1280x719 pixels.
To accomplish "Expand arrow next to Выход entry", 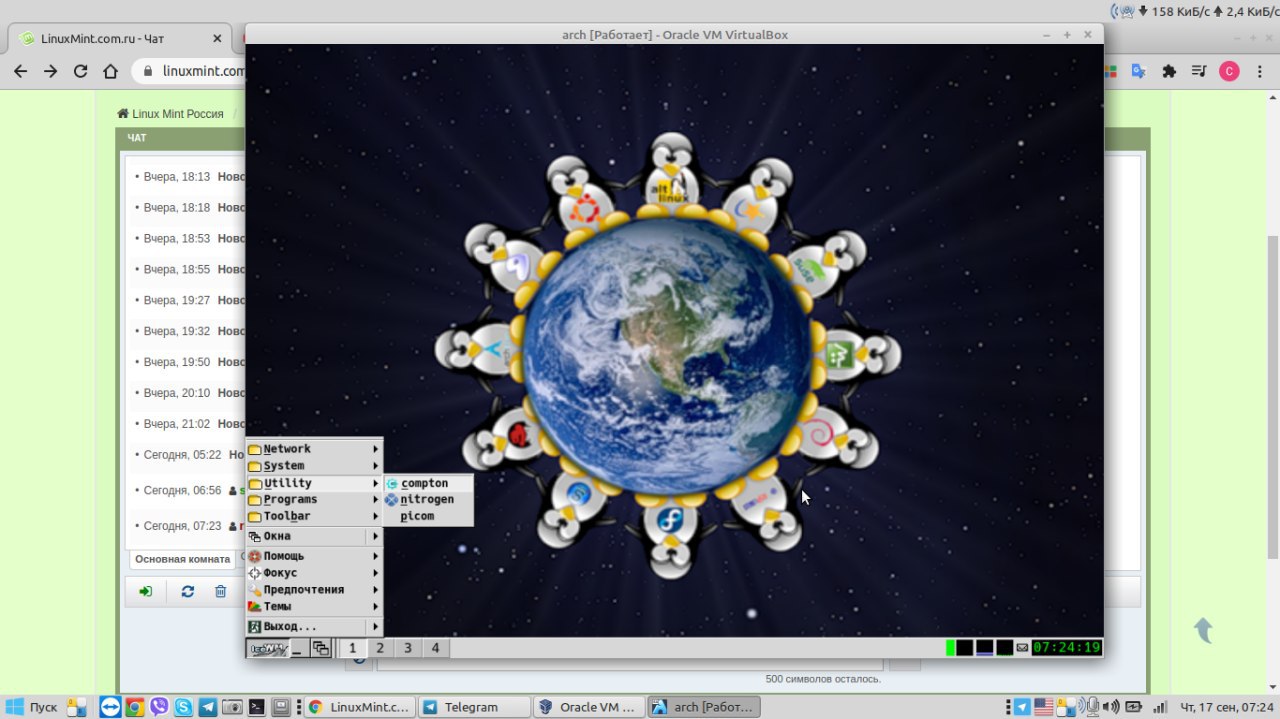I will (376, 626).
